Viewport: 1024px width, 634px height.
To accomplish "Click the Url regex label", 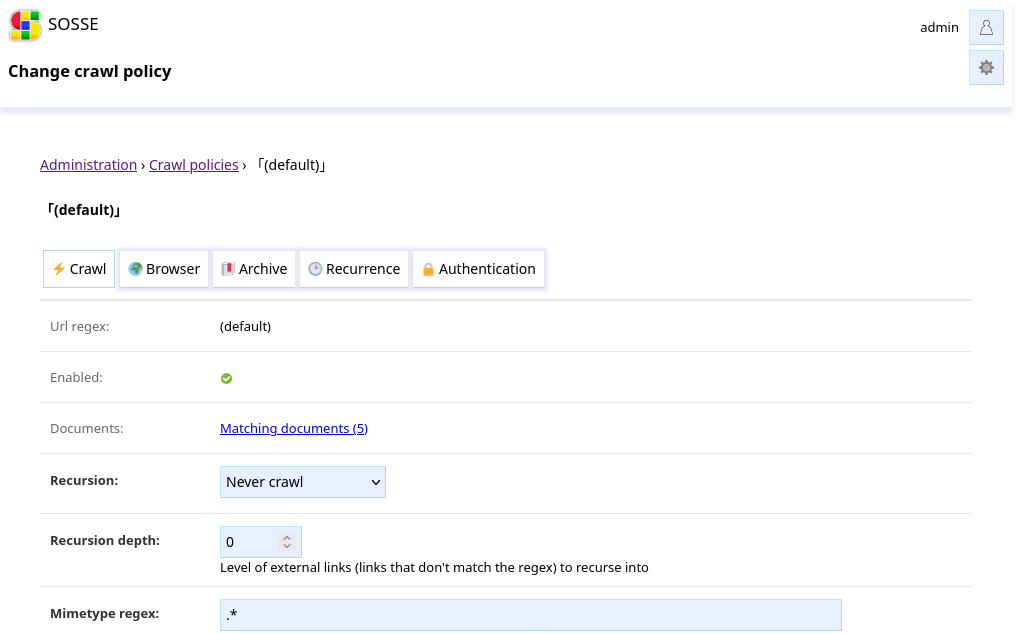I will coord(80,326).
